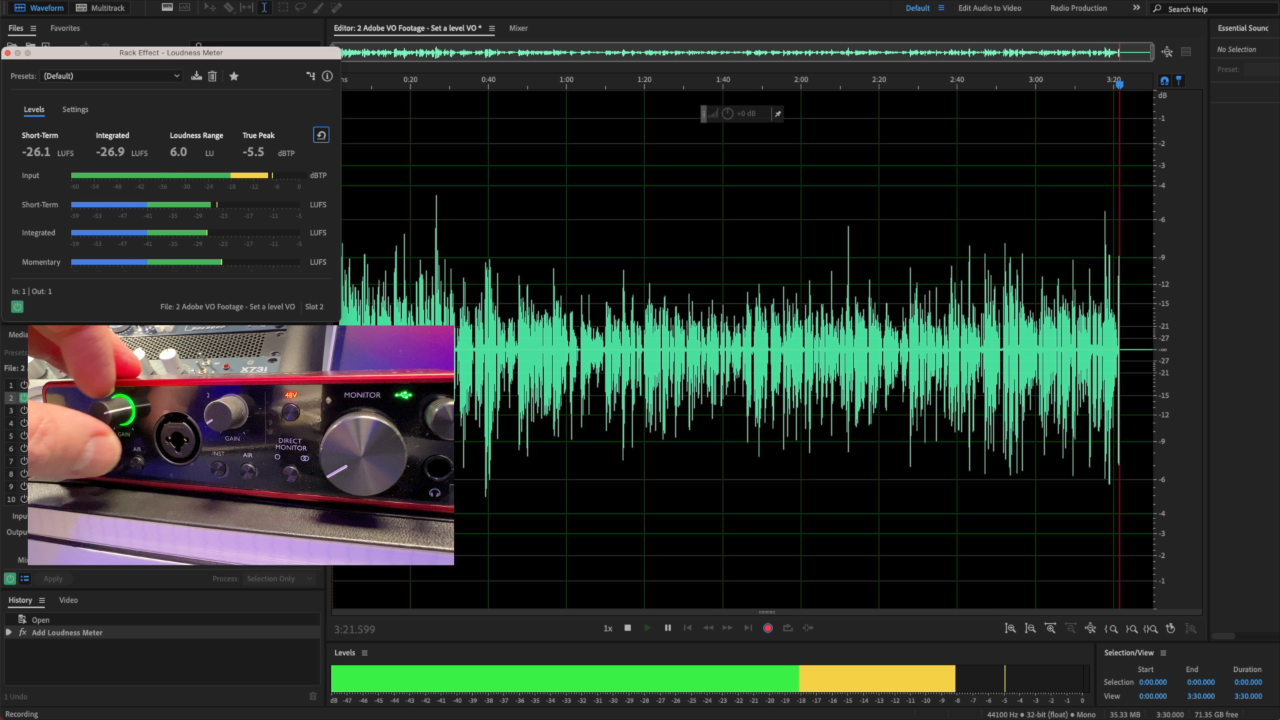The width and height of the screenshot is (1280, 720).
Task: Reset the Loudness Meter readings
Action: coord(321,135)
